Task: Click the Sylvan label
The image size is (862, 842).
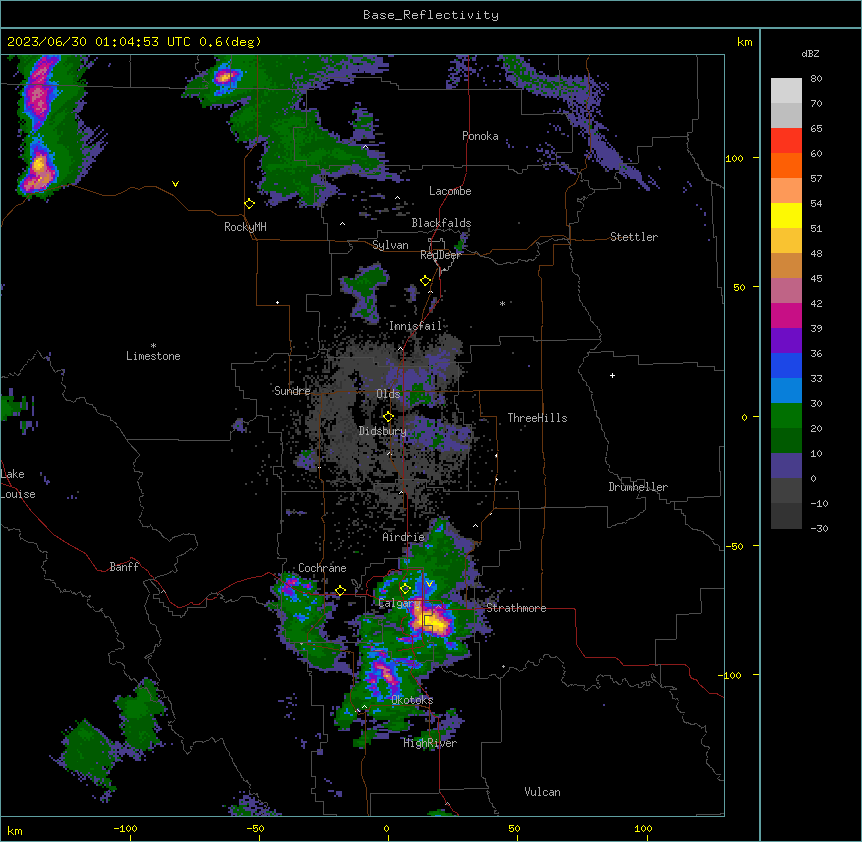Action: point(390,245)
